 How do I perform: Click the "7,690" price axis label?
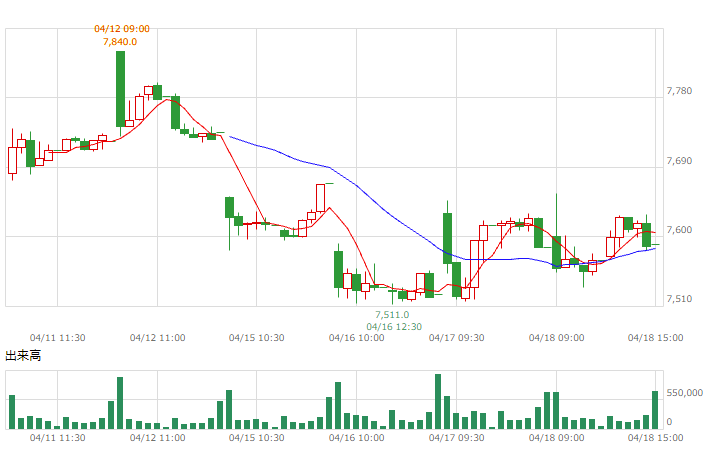point(679,161)
